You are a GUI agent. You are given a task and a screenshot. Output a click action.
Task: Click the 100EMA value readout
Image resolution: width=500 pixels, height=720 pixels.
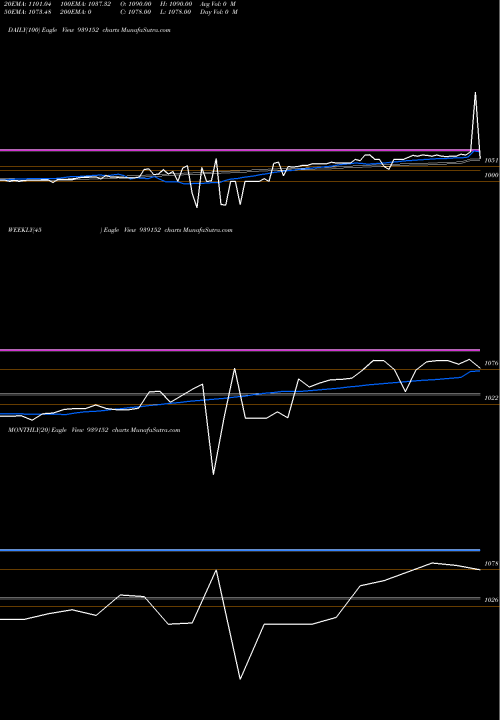[85, 3]
